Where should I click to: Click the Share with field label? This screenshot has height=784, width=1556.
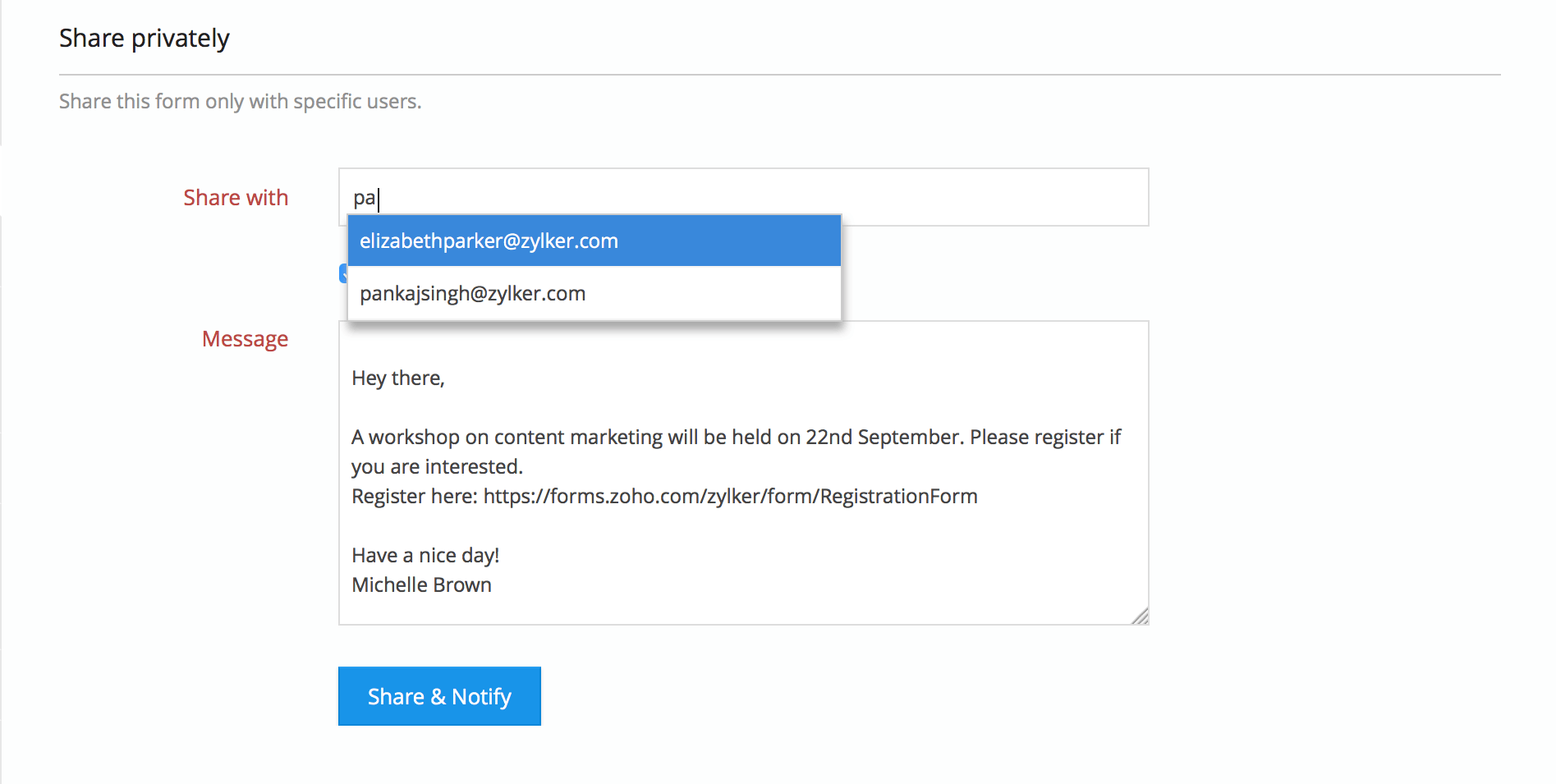click(x=236, y=198)
